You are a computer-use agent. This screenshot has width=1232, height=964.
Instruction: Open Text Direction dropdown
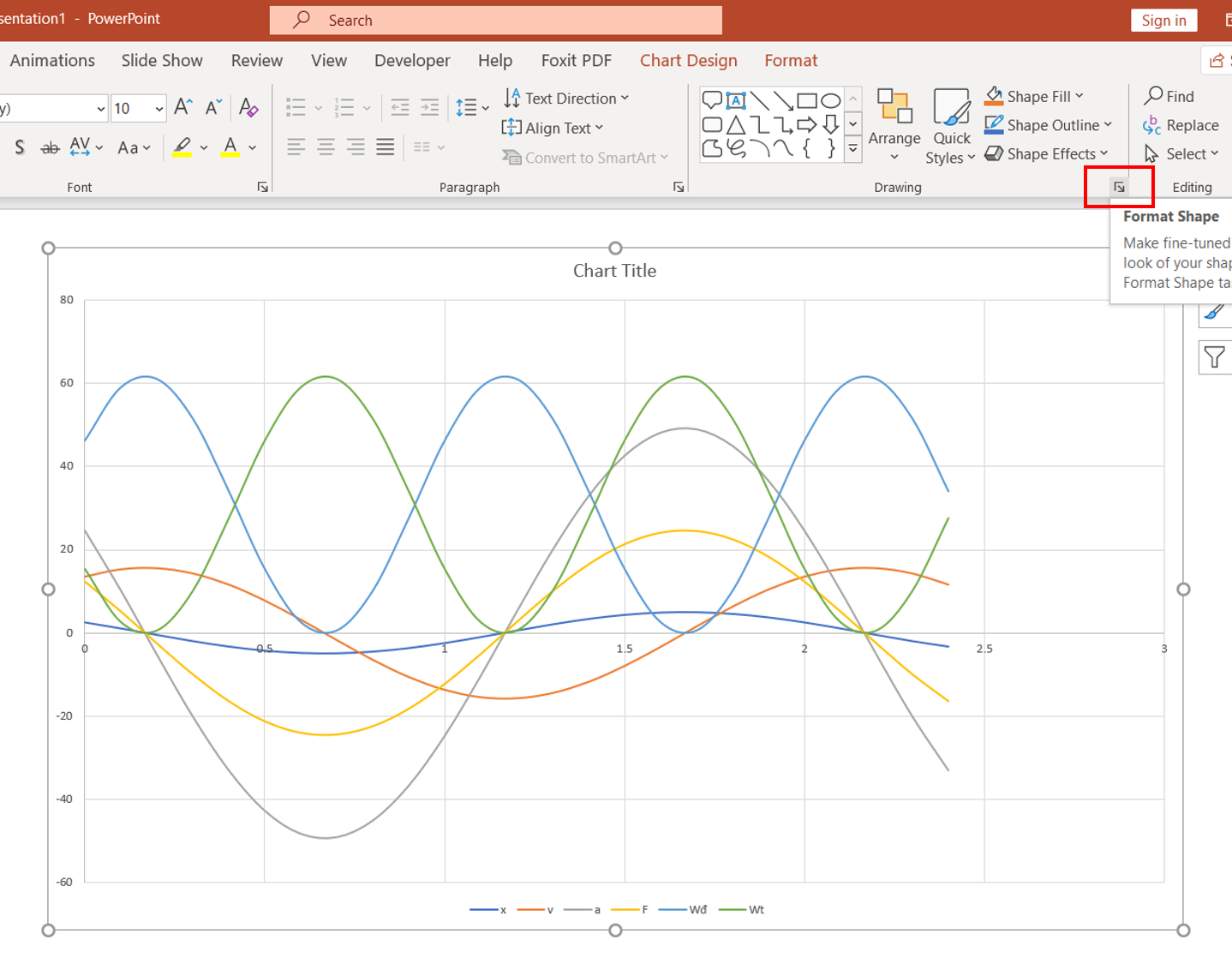point(565,98)
